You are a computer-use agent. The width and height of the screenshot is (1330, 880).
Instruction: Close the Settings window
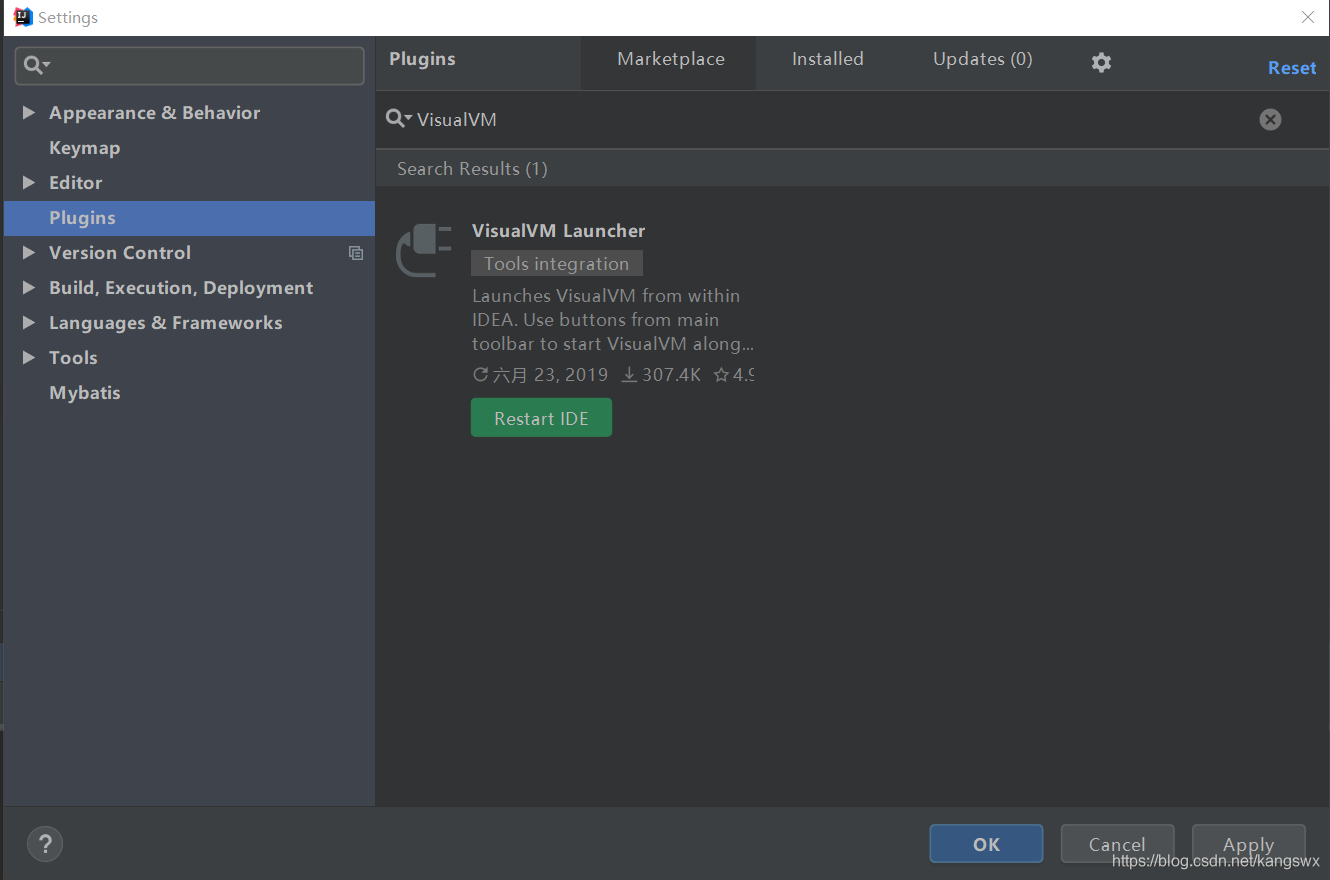(1307, 17)
